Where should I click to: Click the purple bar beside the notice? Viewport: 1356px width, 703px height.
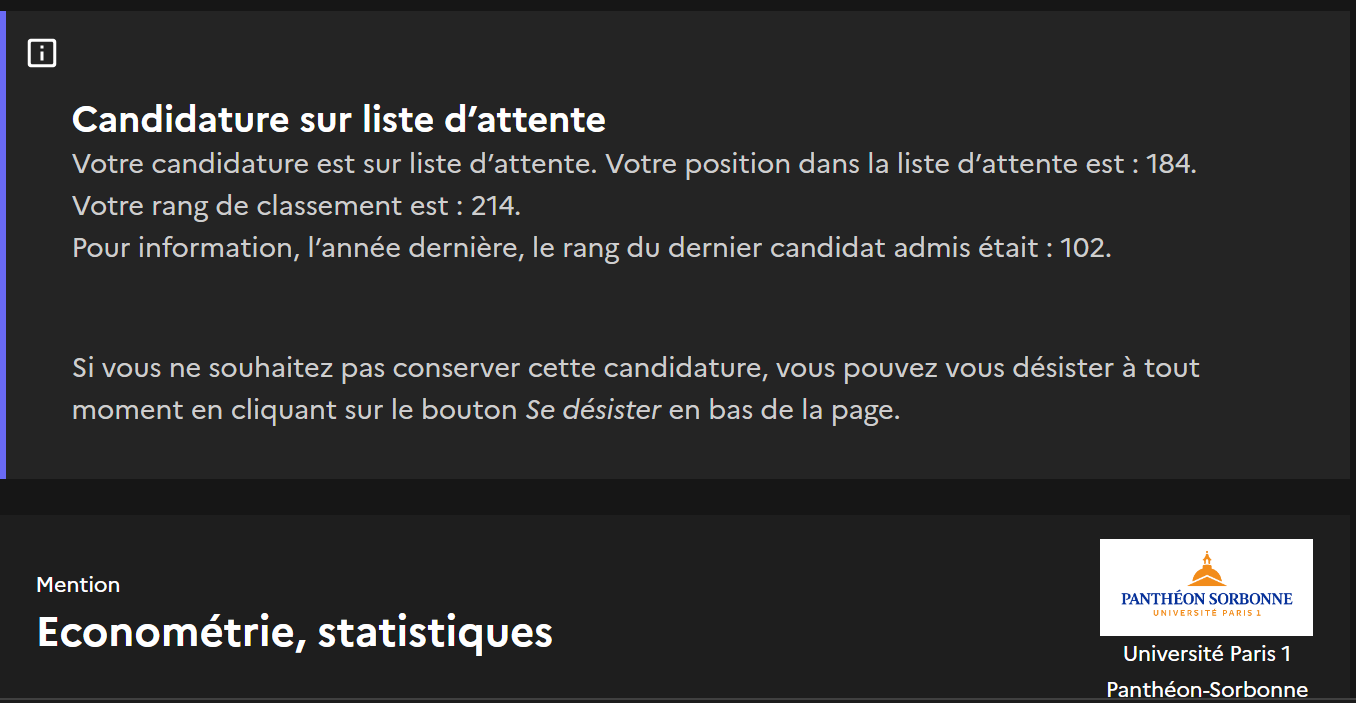[x=3, y=245]
